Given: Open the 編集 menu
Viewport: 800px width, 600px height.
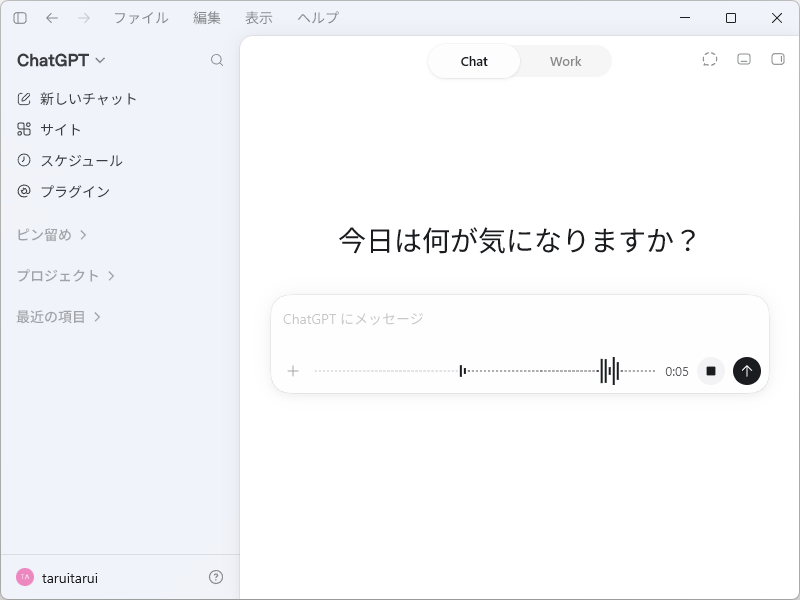Looking at the screenshot, I should point(207,18).
